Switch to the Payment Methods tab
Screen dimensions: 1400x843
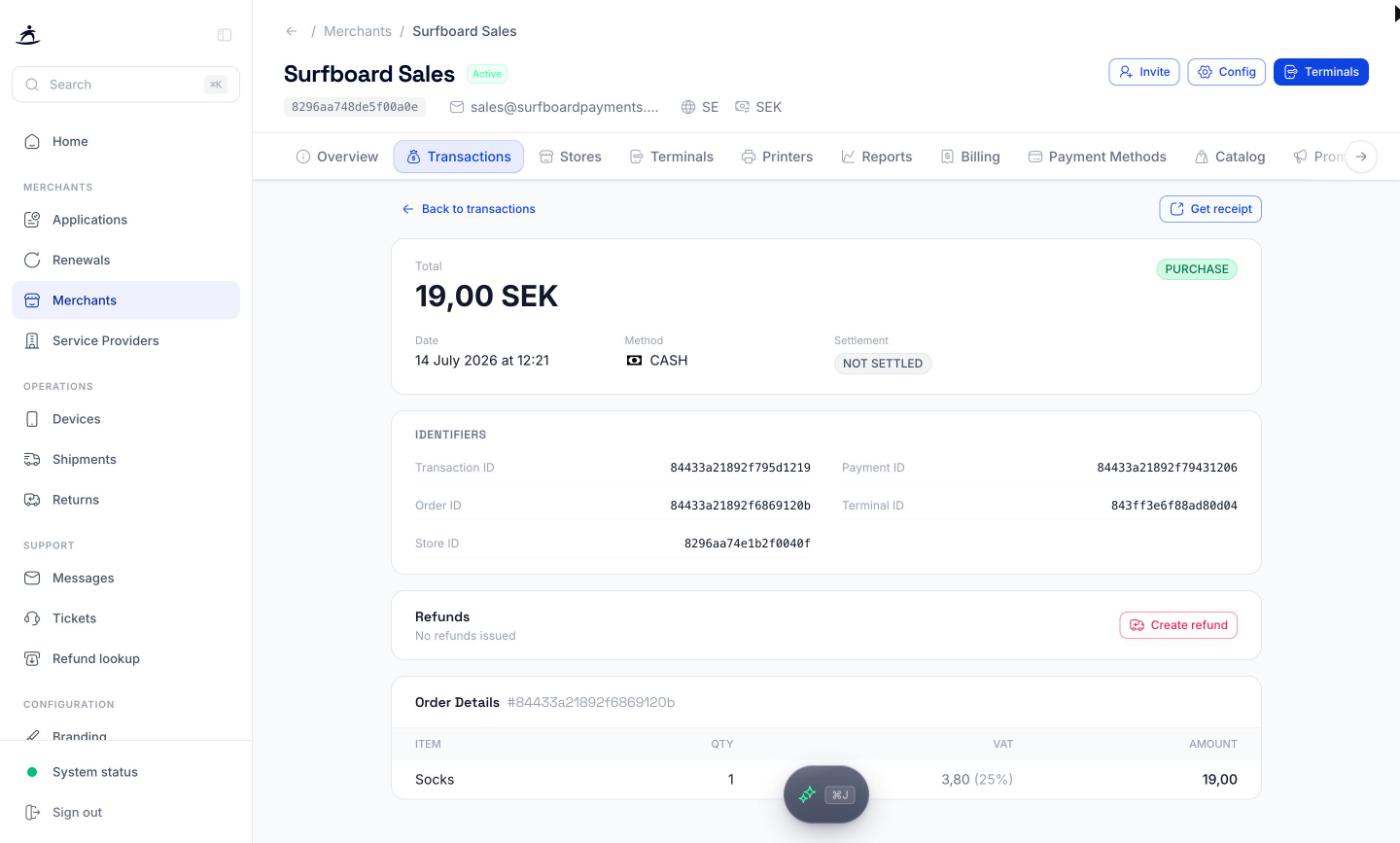pyautogui.click(x=1097, y=157)
